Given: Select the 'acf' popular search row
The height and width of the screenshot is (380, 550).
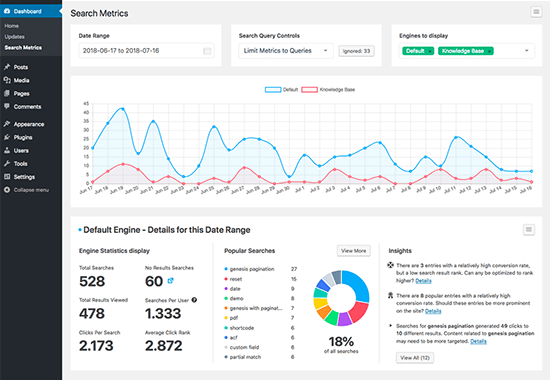Looking at the screenshot, I should [x=260, y=338].
